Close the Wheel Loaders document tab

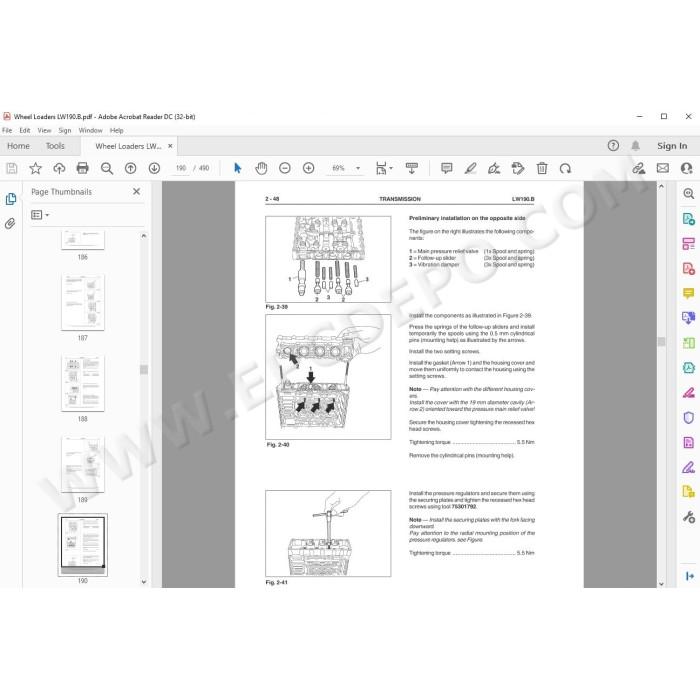[x=170, y=146]
